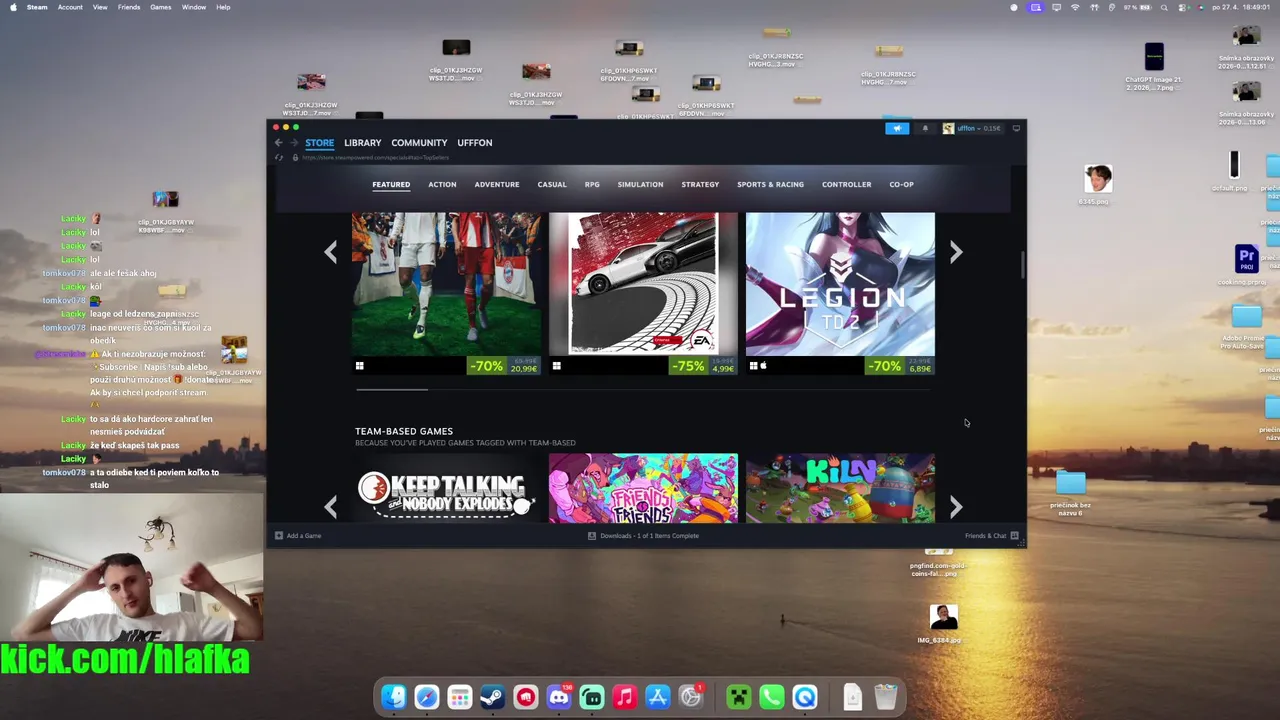Open Keep Talking and Nobody Explodes
Image resolution: width=1280 pixels, height=720 pixels.
[x=446, y=488]
